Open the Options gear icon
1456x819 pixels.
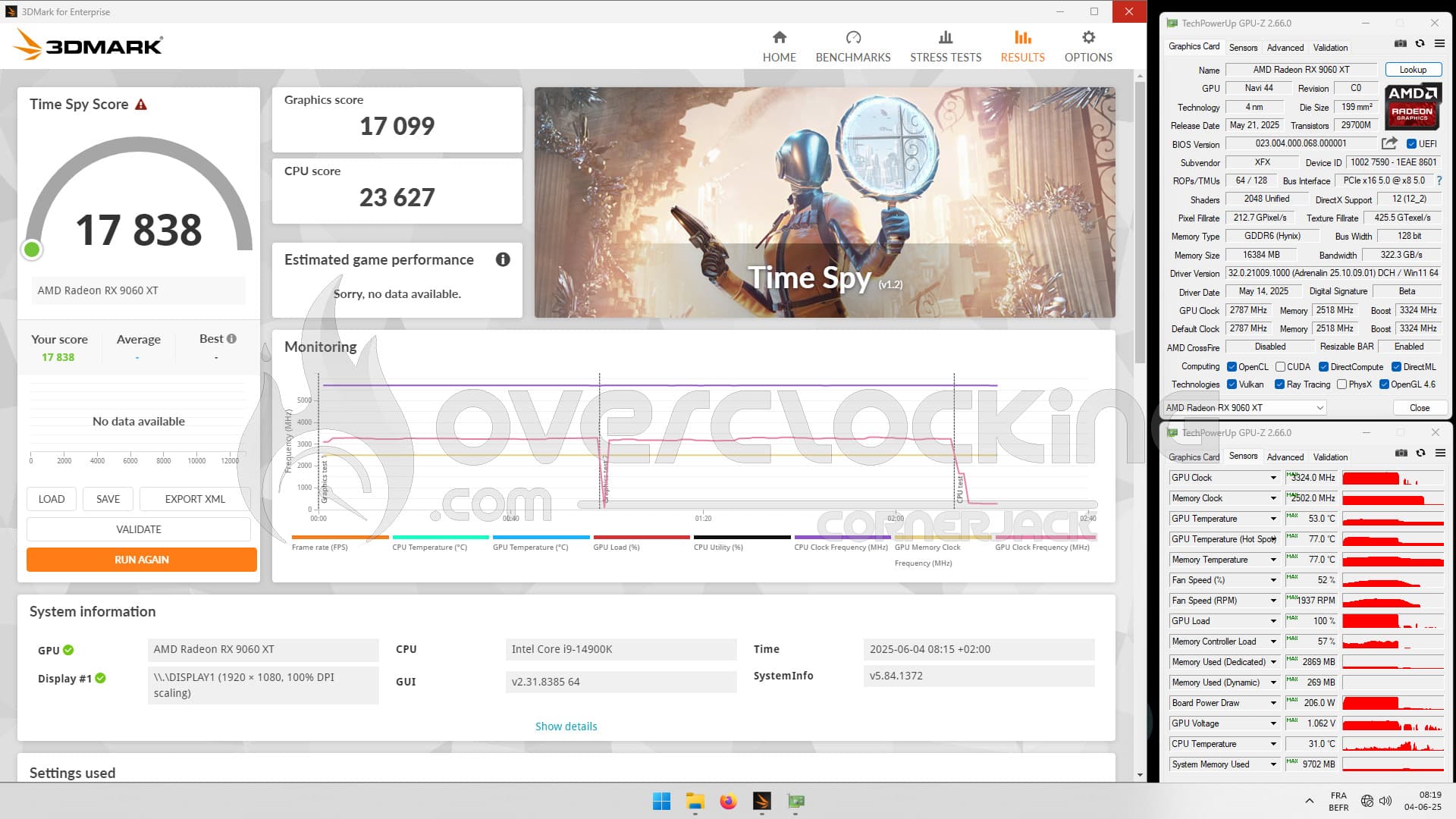(1088, 37)
